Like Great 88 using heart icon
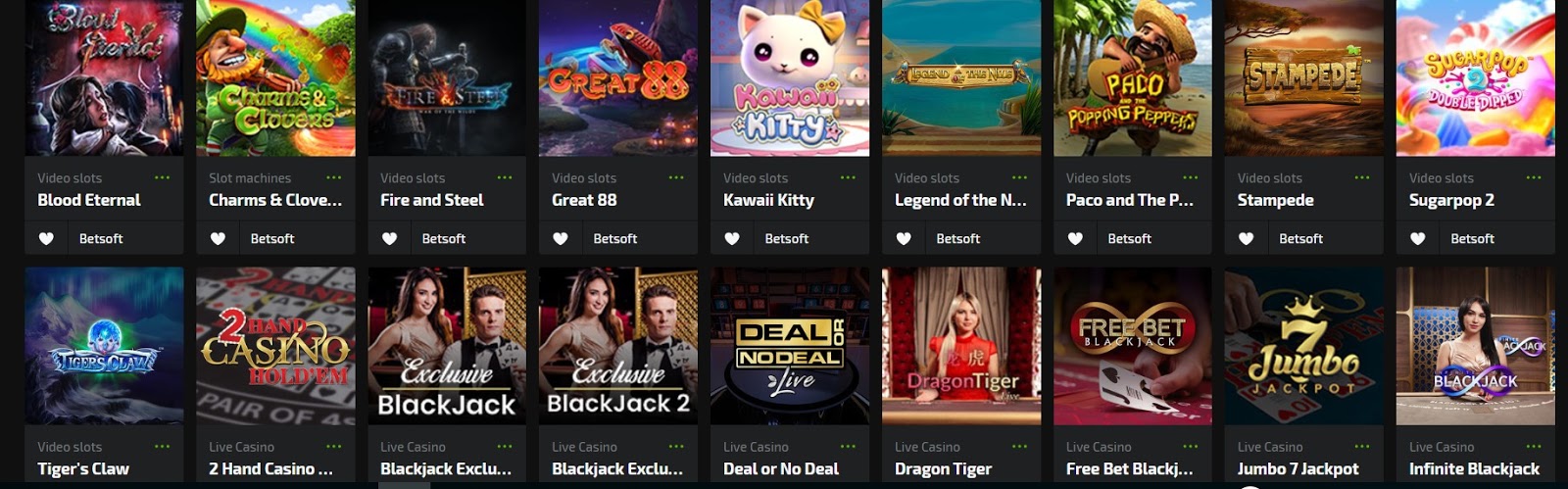Viewport: 1568px width, 489px height. pos(561,238)
